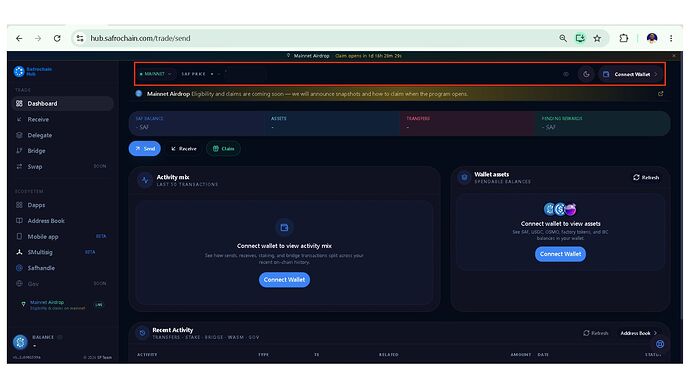Open Mobile app in the sidebar
Screen dimensions: 690x388
pos(62,236)
